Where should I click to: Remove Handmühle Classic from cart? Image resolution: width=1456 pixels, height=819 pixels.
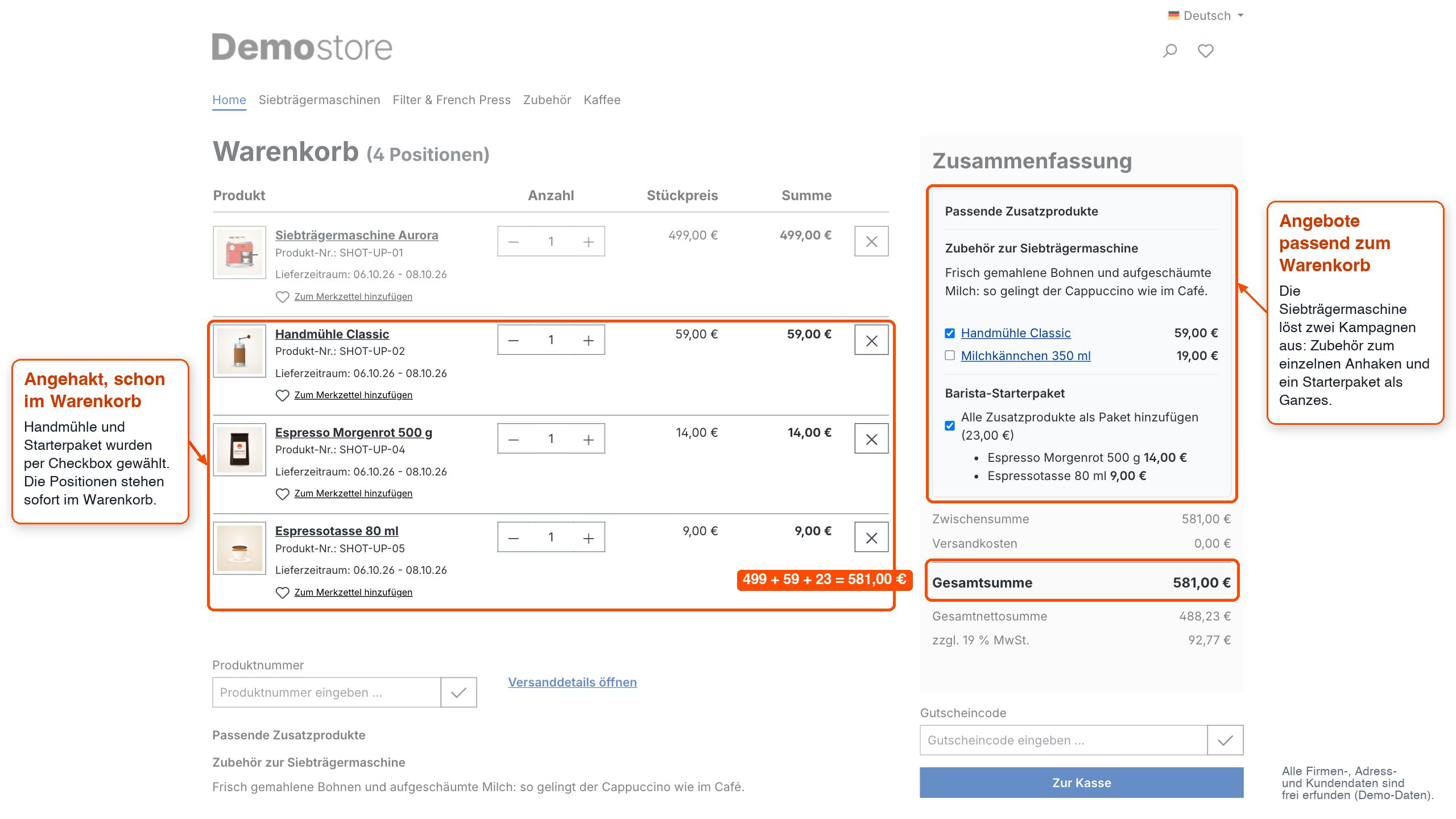click(x=871, y=340)
